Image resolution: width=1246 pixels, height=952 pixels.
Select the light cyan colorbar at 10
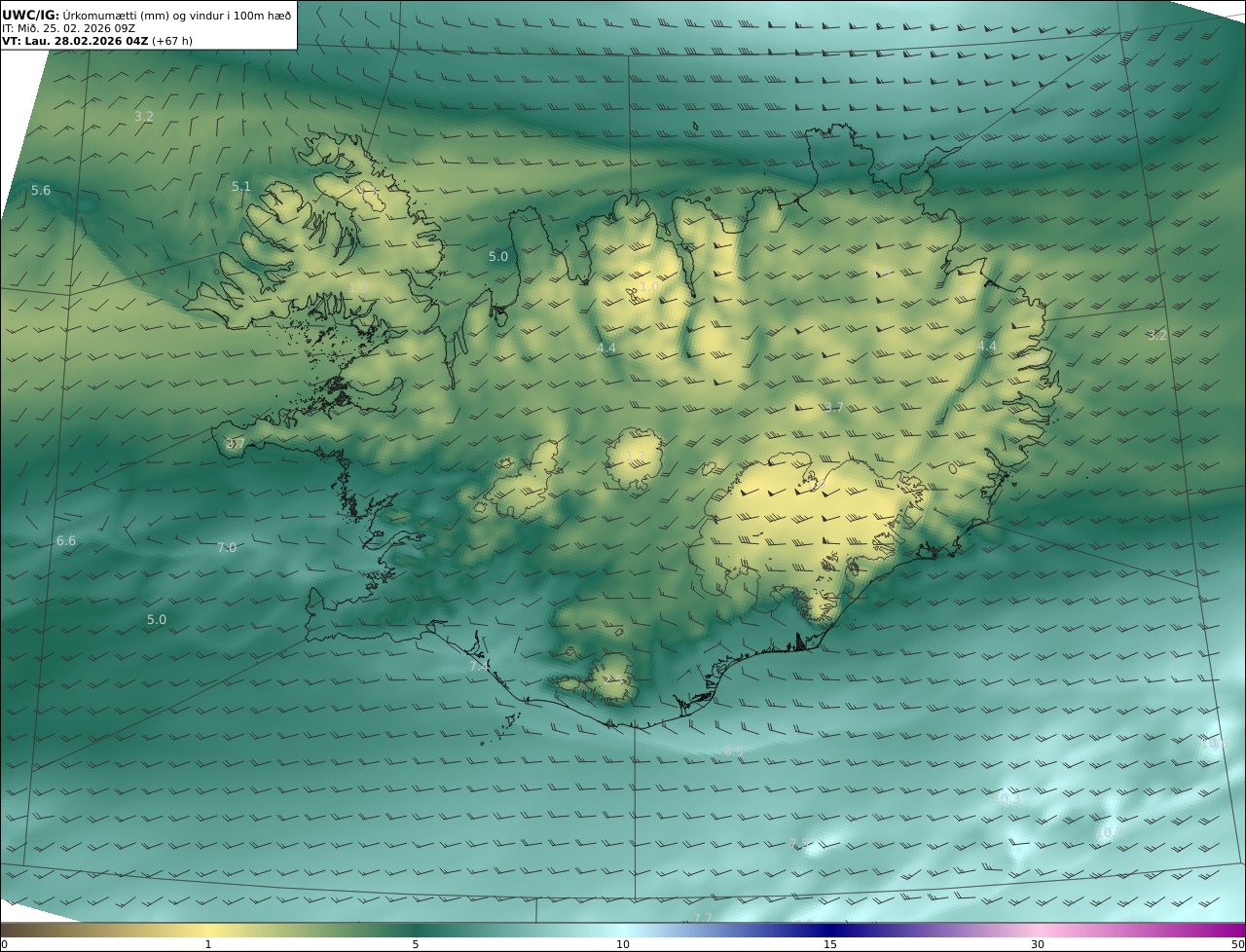[x=623, y=931]
